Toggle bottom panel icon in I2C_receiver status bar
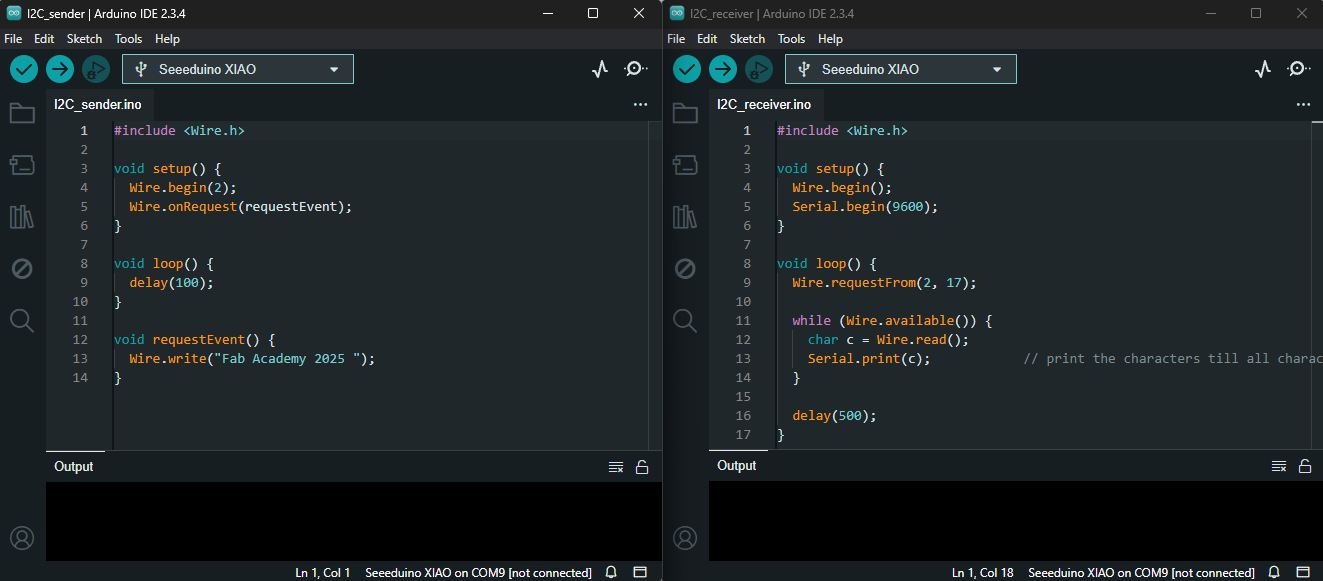The height and width of the screenshot is (581, 1323). [x=1303, y=573]
